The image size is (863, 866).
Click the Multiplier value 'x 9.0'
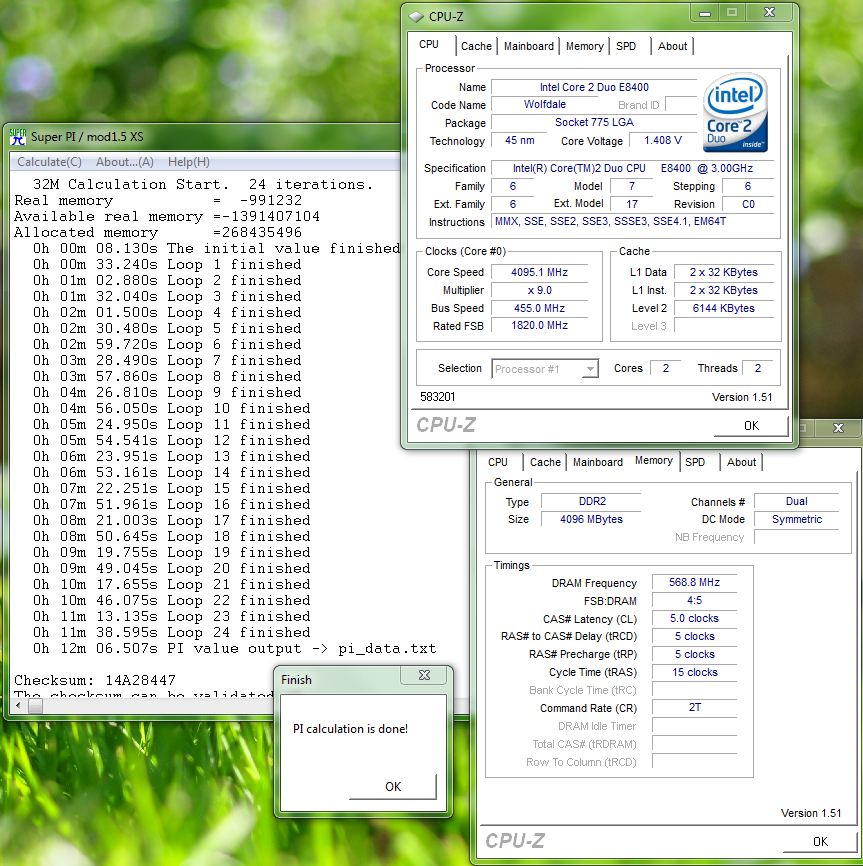(539, 290)
